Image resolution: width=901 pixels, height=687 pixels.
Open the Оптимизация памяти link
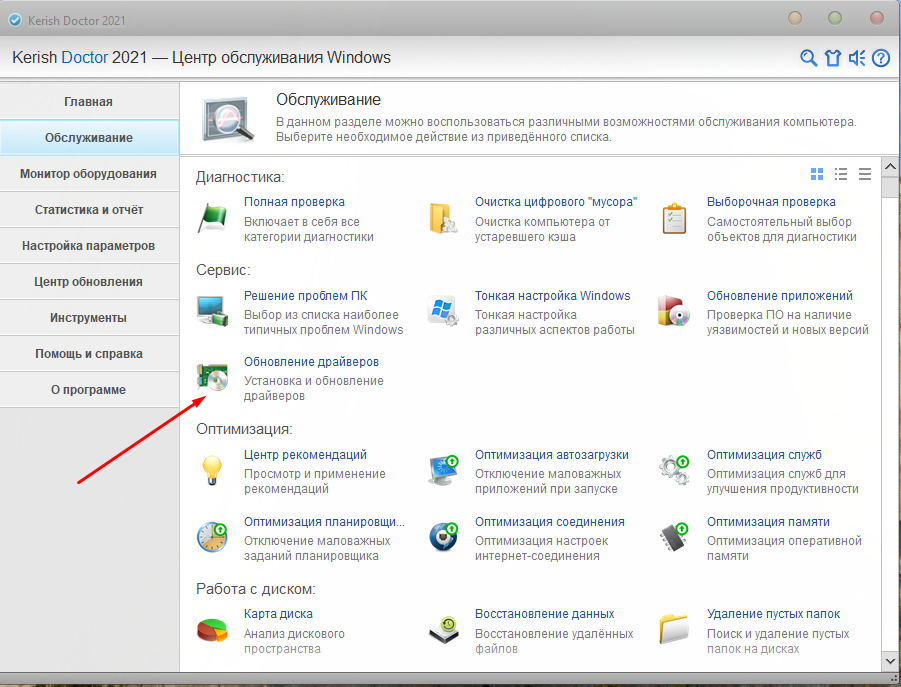click(768, 522)
